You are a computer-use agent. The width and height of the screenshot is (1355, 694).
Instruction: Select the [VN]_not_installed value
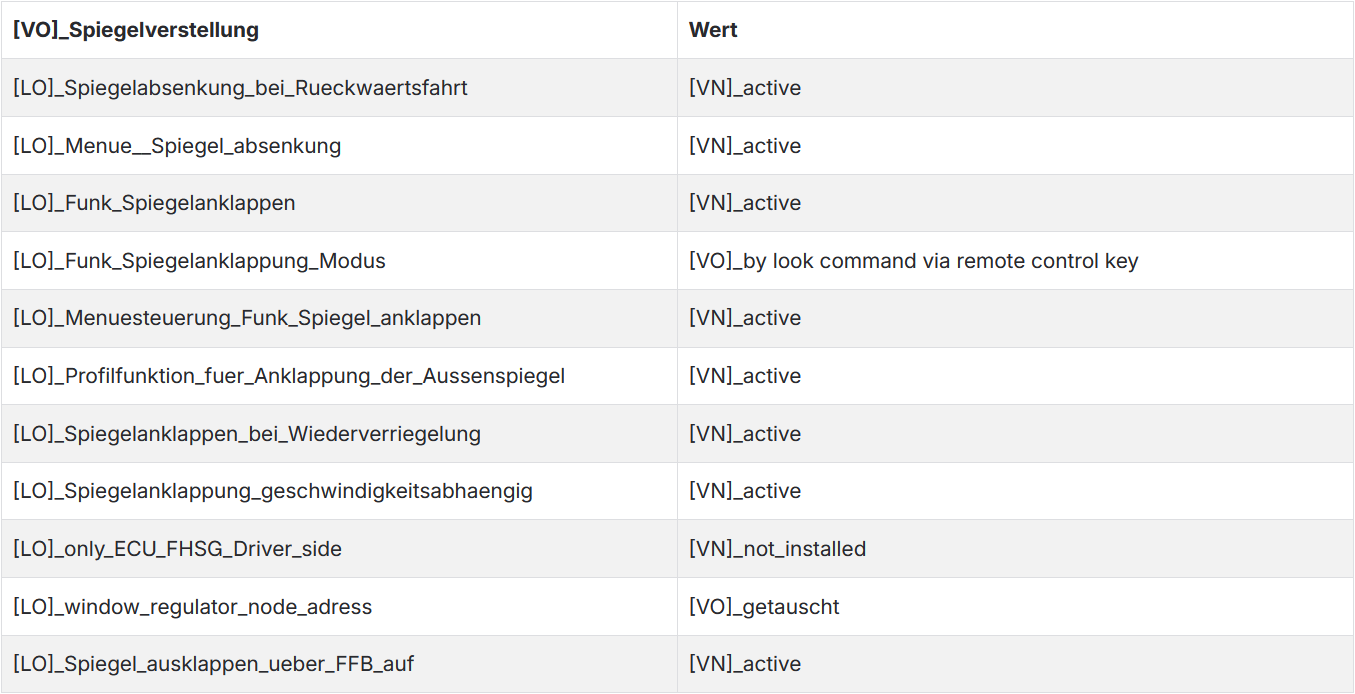click(777, 549)
